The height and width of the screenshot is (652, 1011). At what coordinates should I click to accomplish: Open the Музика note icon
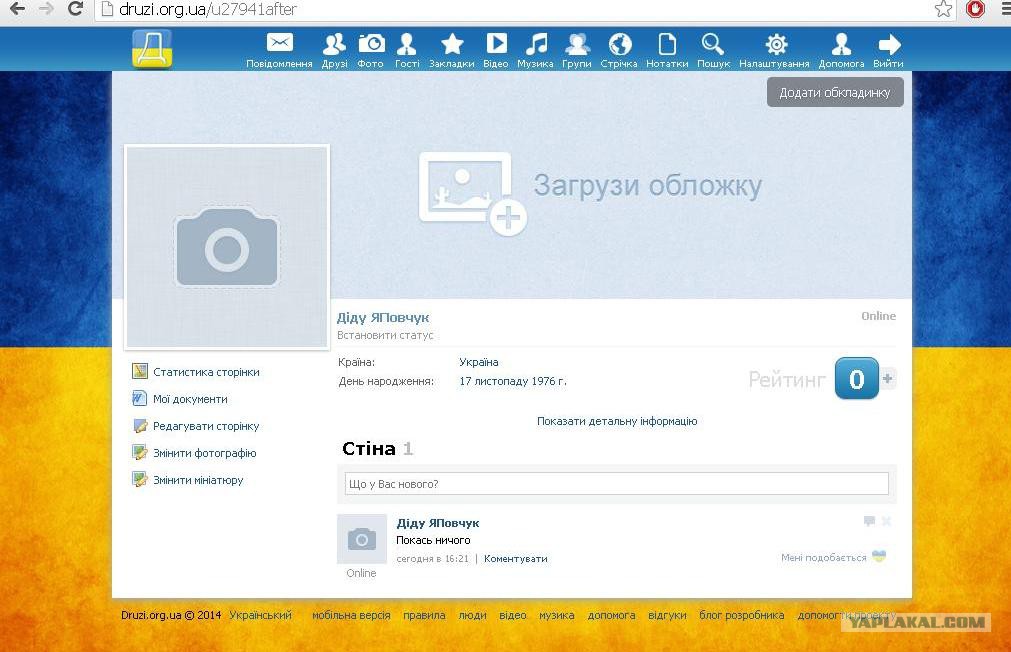536,44
